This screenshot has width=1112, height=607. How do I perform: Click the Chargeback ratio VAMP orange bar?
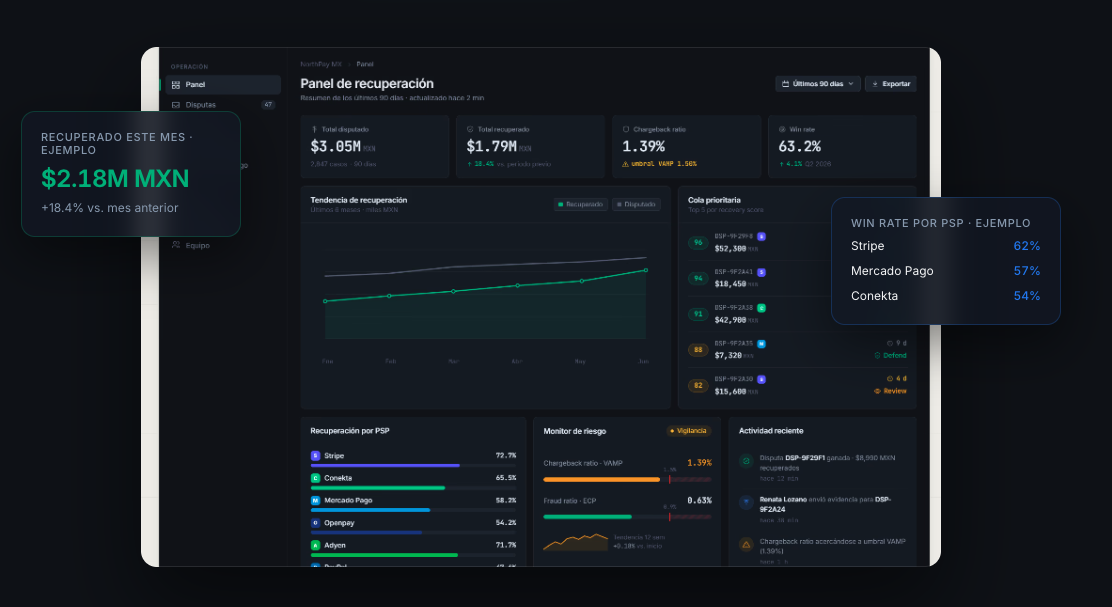pyautogui.click(x=601, y=480)
